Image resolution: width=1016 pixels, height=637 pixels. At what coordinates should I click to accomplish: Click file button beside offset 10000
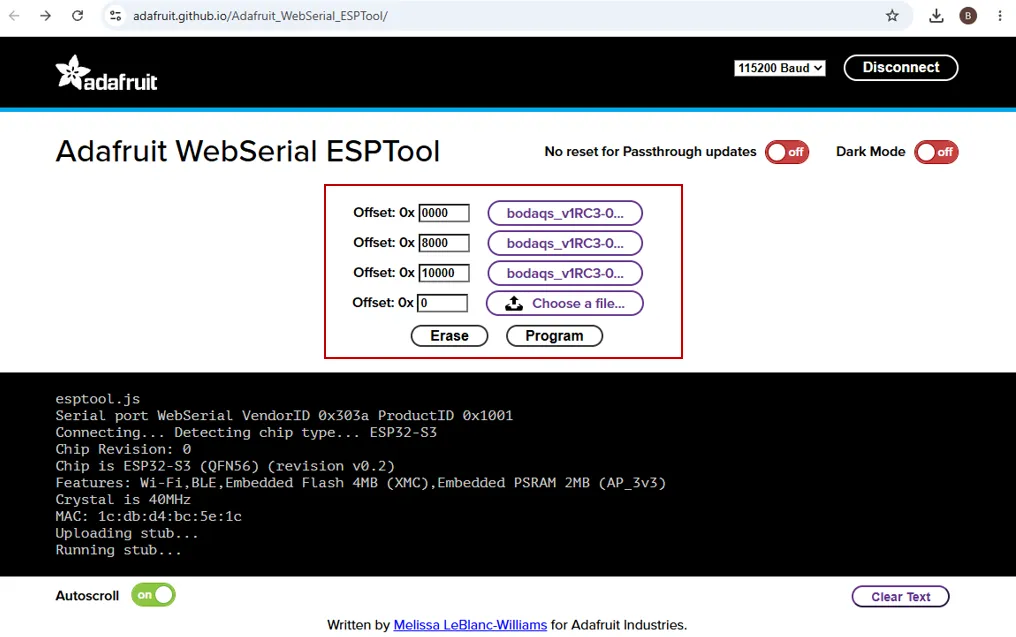(565, 273)
